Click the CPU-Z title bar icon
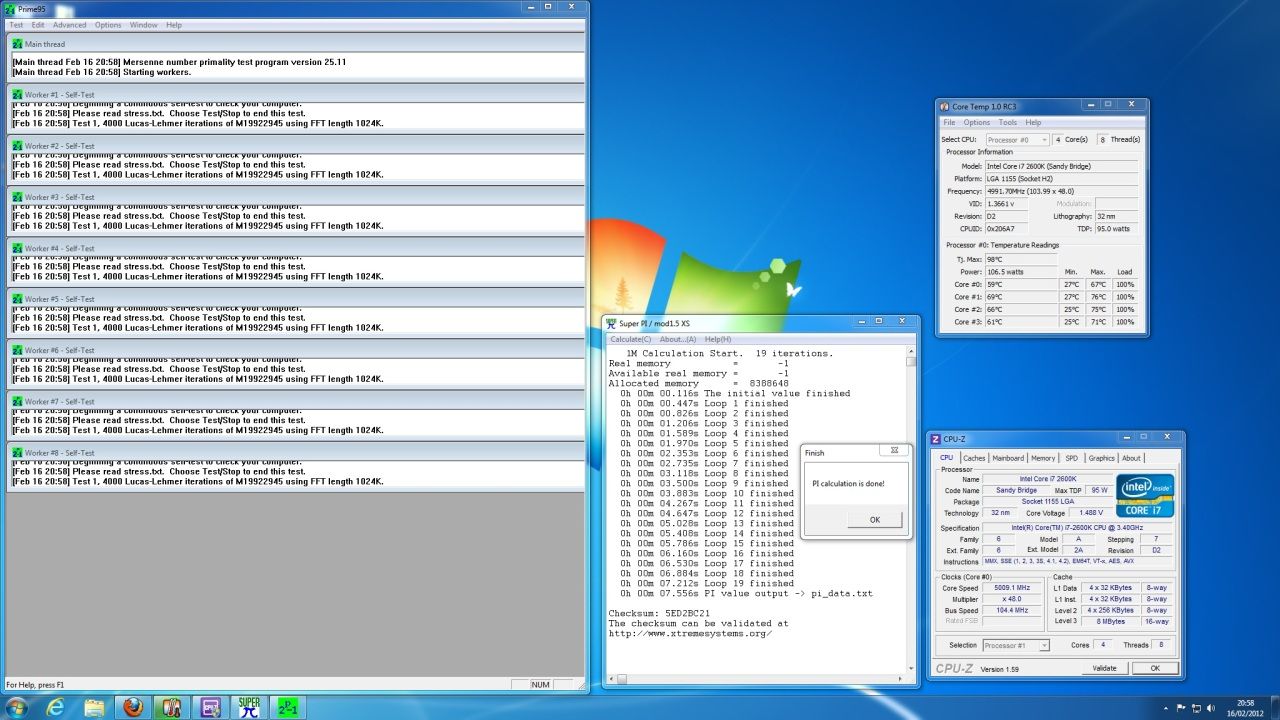1280x720 pixels. coord(936,439)
